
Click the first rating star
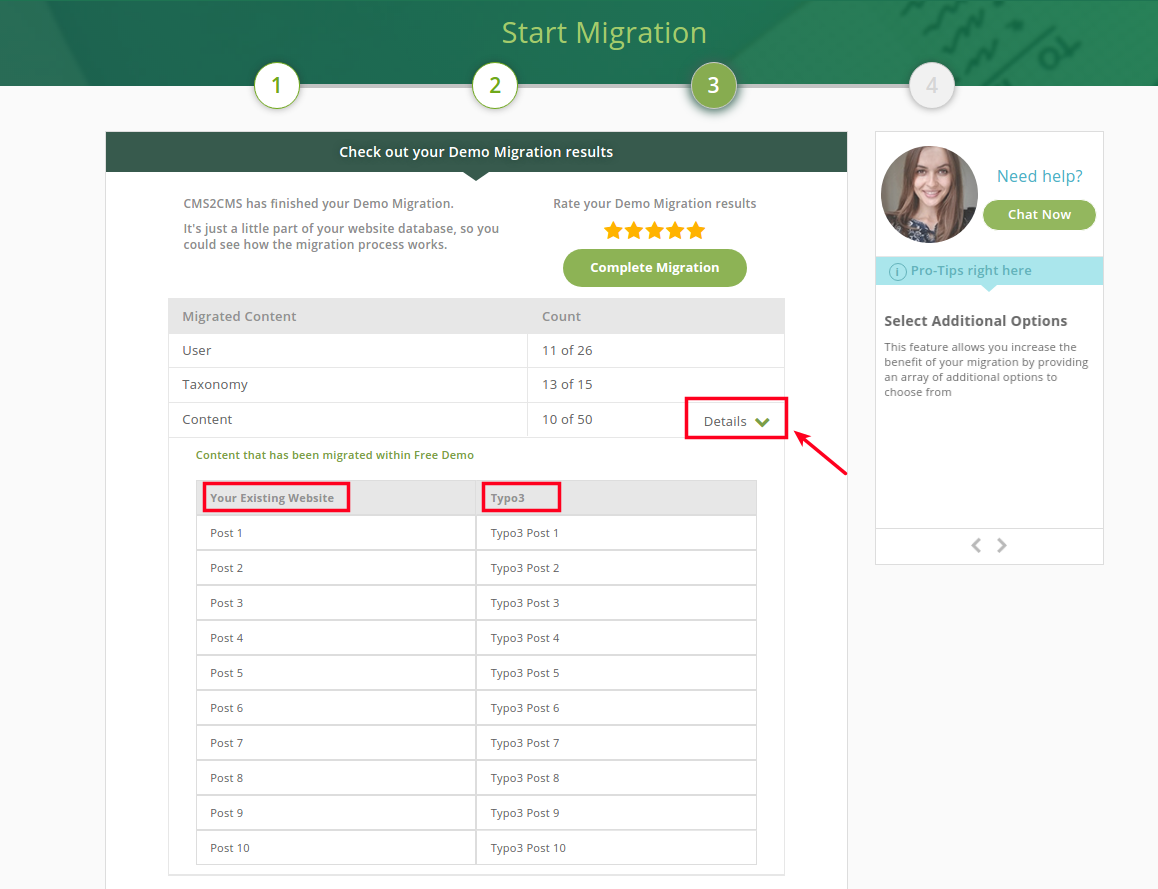coord(613,231)
